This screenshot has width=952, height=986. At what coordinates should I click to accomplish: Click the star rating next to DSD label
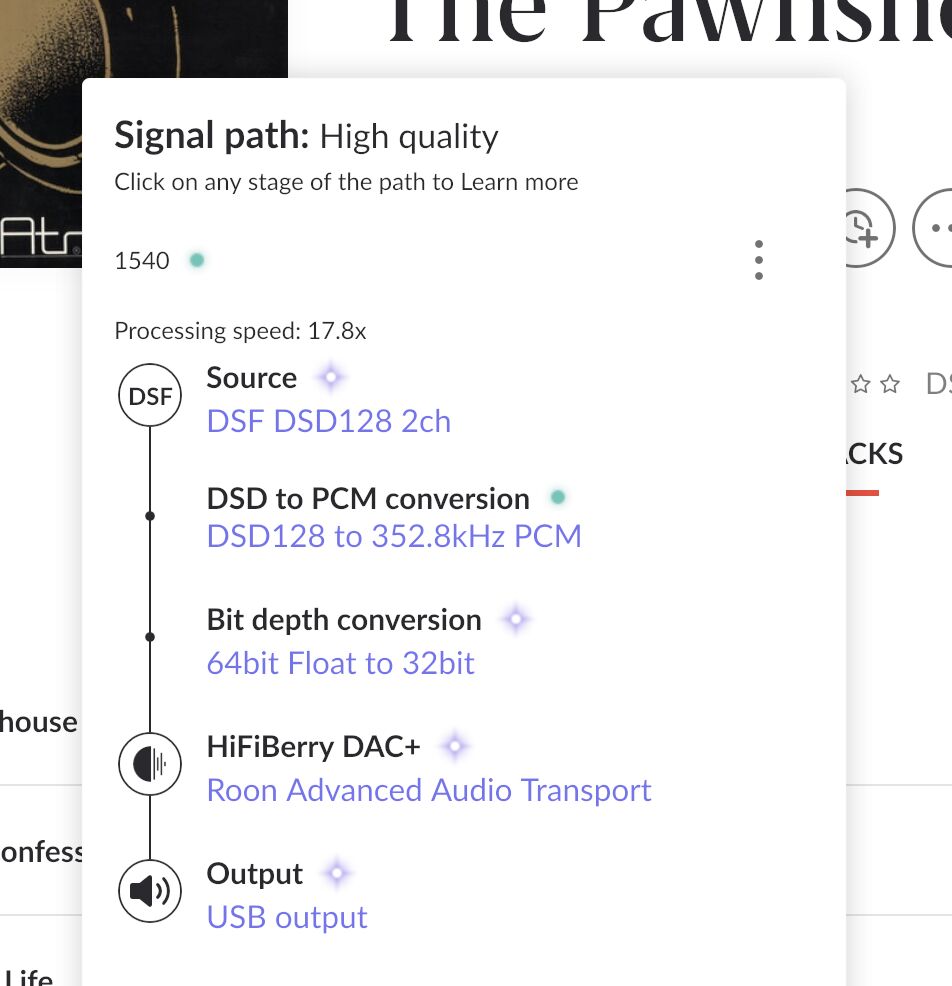[x=874, y=384]
